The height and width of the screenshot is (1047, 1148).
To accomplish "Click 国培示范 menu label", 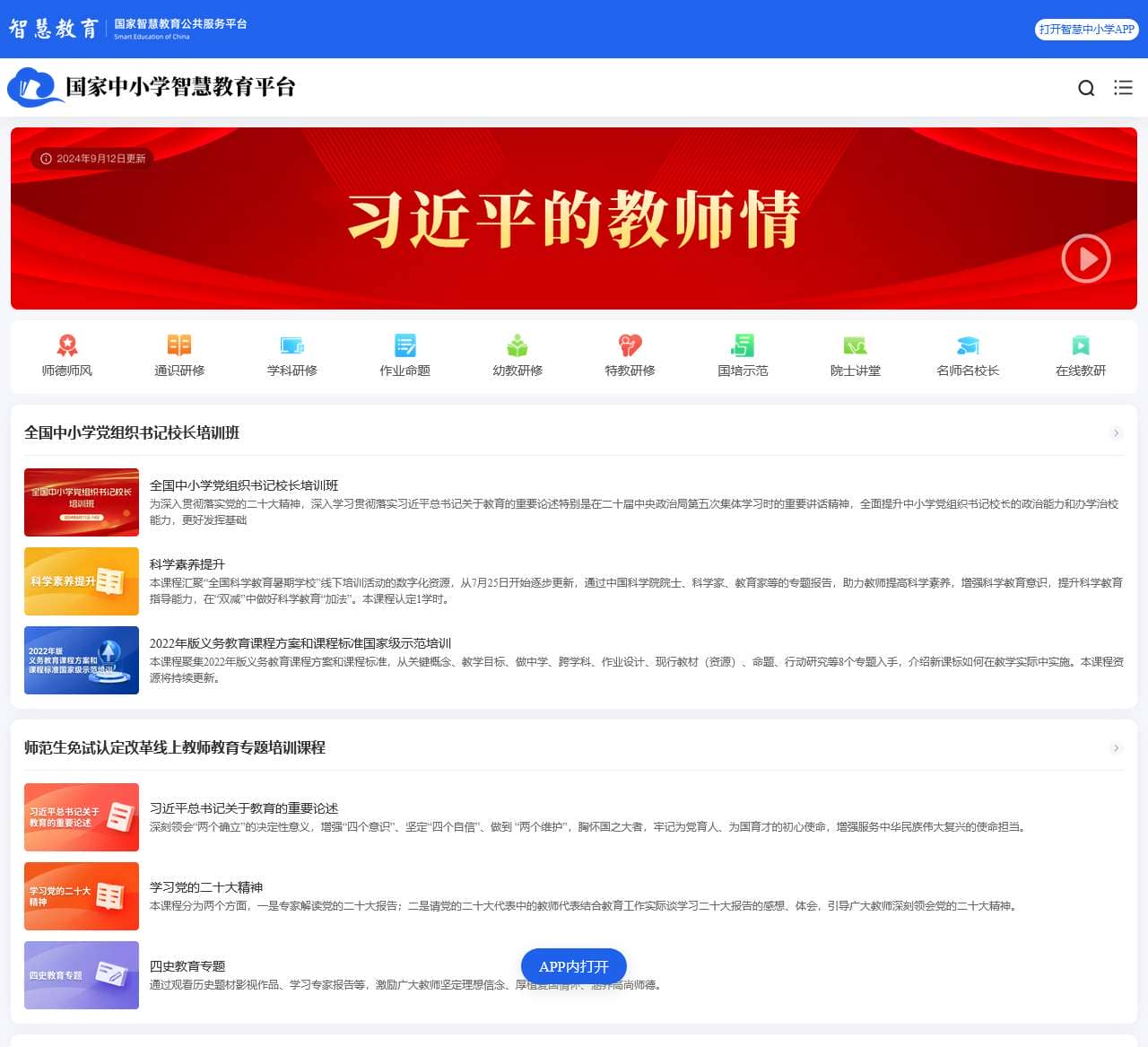I will 743,371.
